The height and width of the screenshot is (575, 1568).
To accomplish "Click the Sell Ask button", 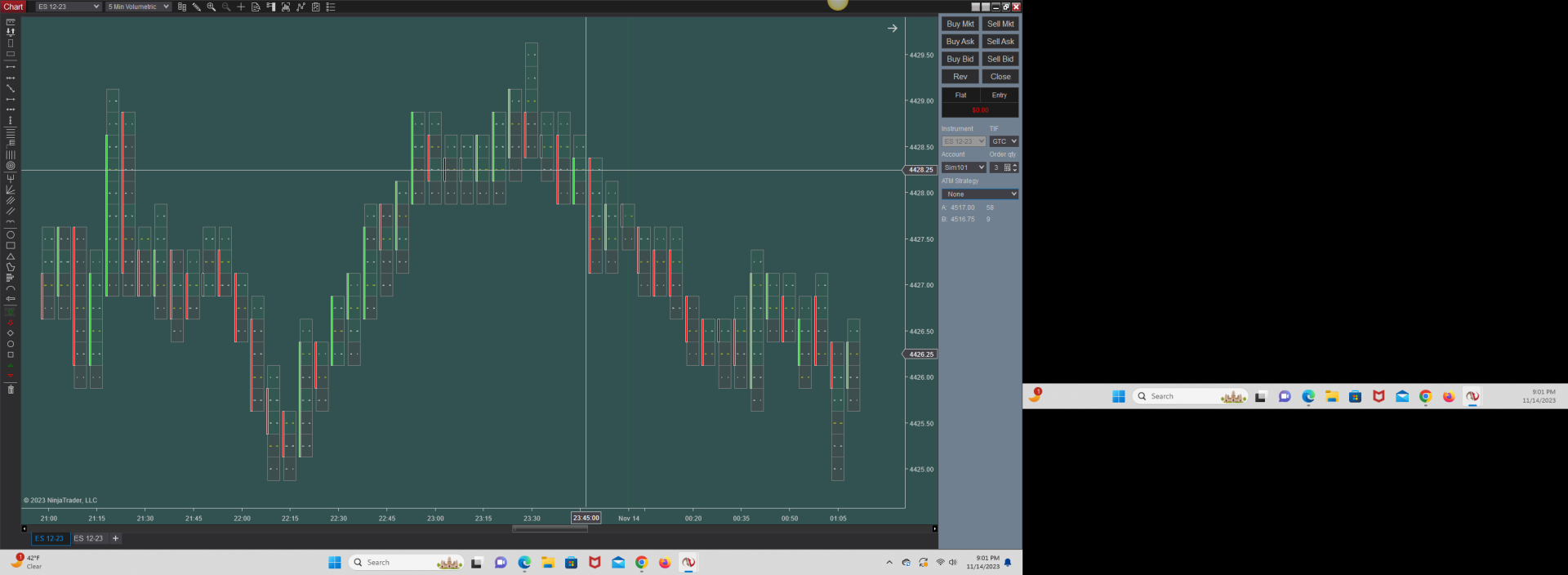I will [x=1000, y=42].
